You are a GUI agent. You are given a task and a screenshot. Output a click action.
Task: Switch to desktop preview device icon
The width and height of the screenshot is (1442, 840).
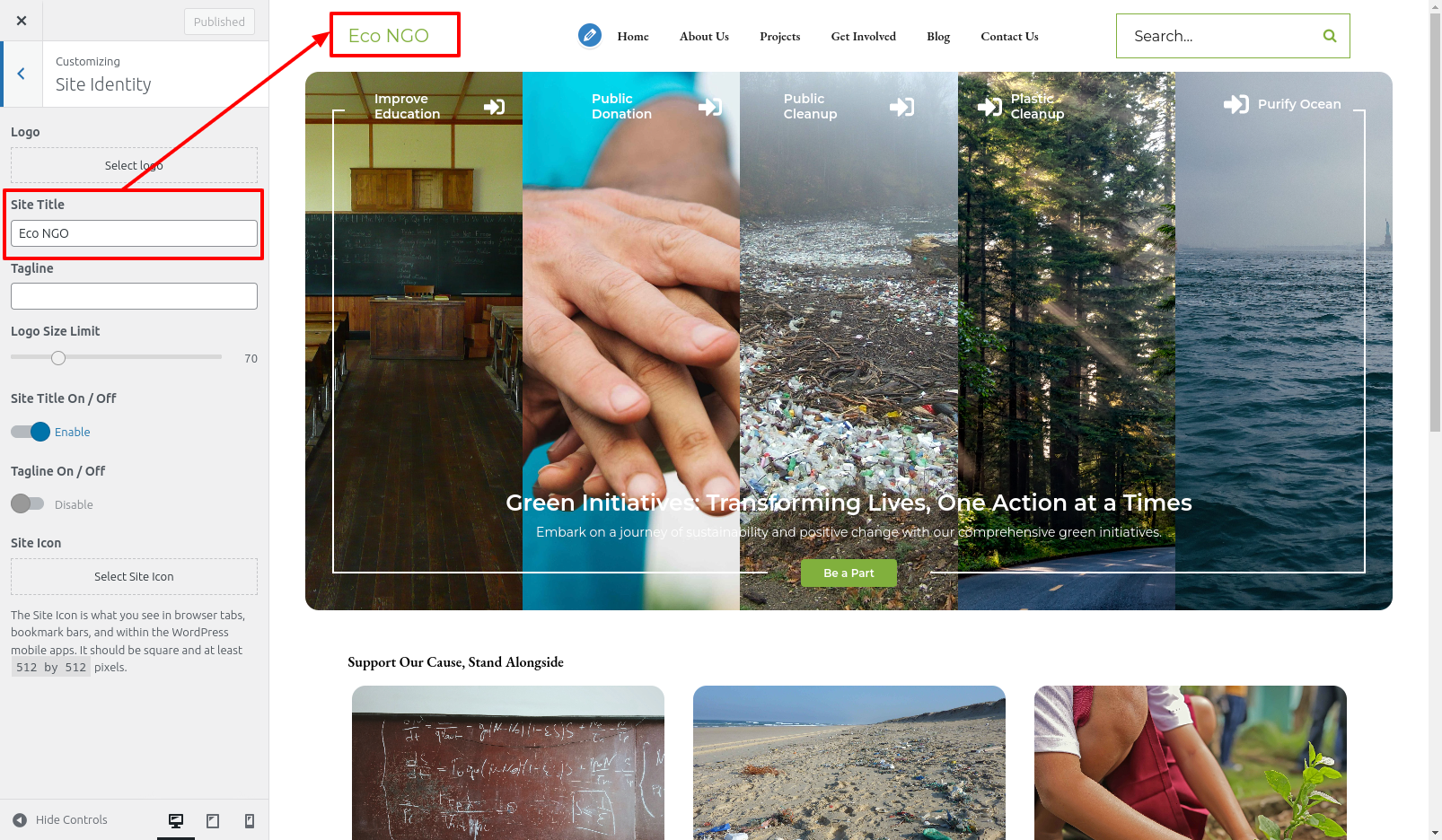[176, 820]
